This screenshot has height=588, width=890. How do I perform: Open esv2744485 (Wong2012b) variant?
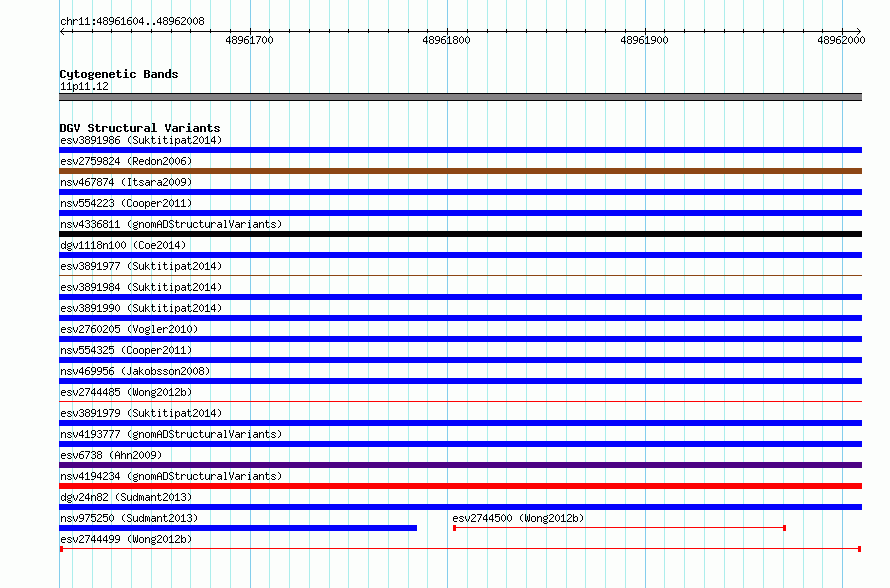[126, 392]
